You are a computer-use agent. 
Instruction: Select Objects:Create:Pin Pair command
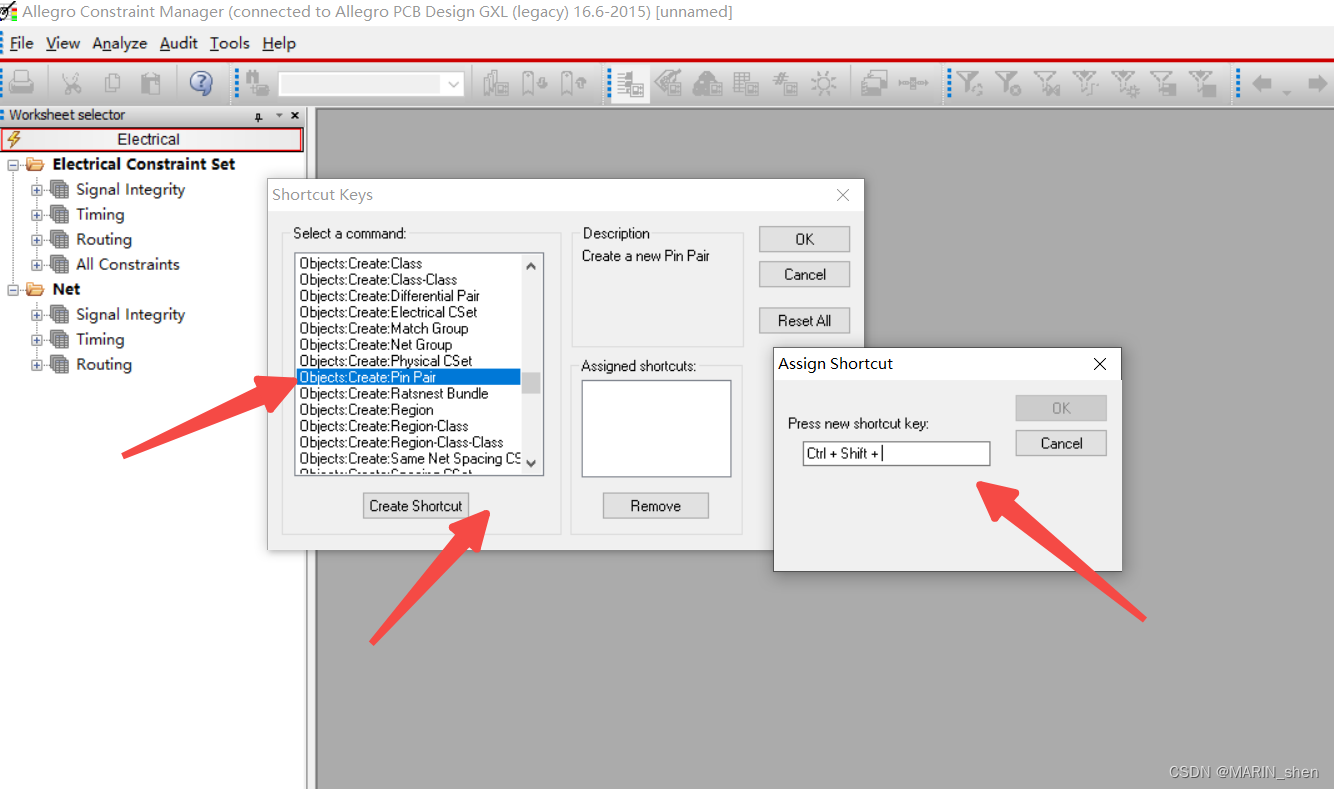pos(409,377)
